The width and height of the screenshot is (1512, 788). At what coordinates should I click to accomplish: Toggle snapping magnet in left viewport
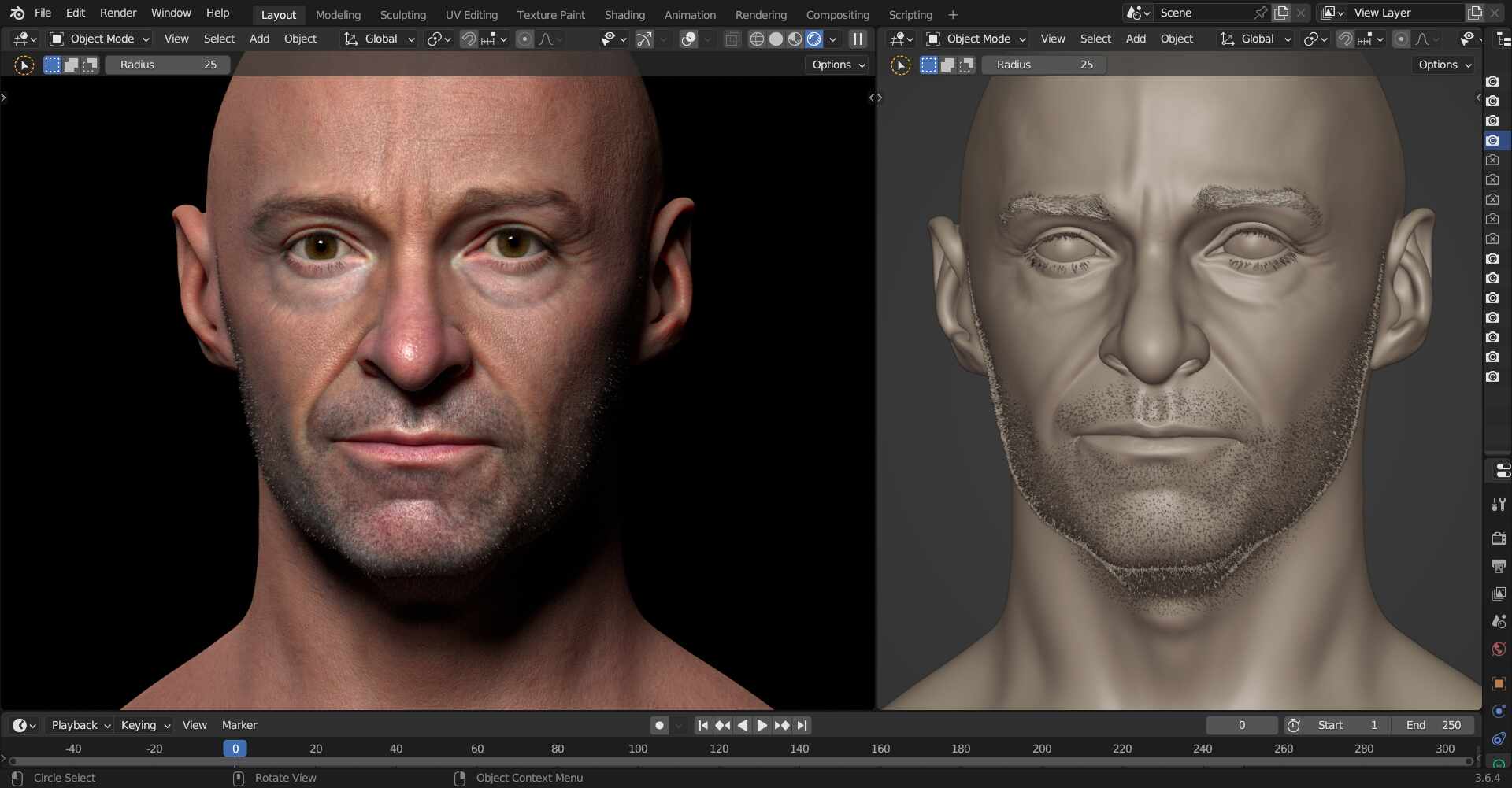pyautogui.click(x=469, y=39)
